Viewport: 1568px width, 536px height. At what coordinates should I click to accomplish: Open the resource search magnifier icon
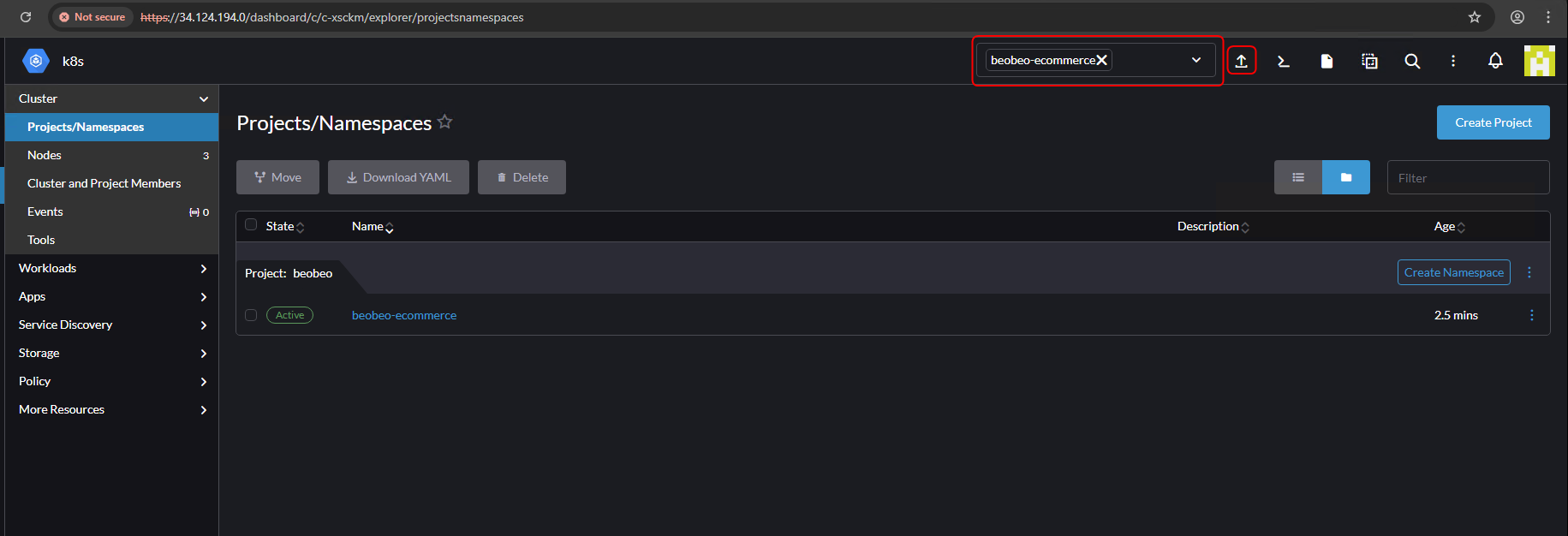[x=1412, y=61]
